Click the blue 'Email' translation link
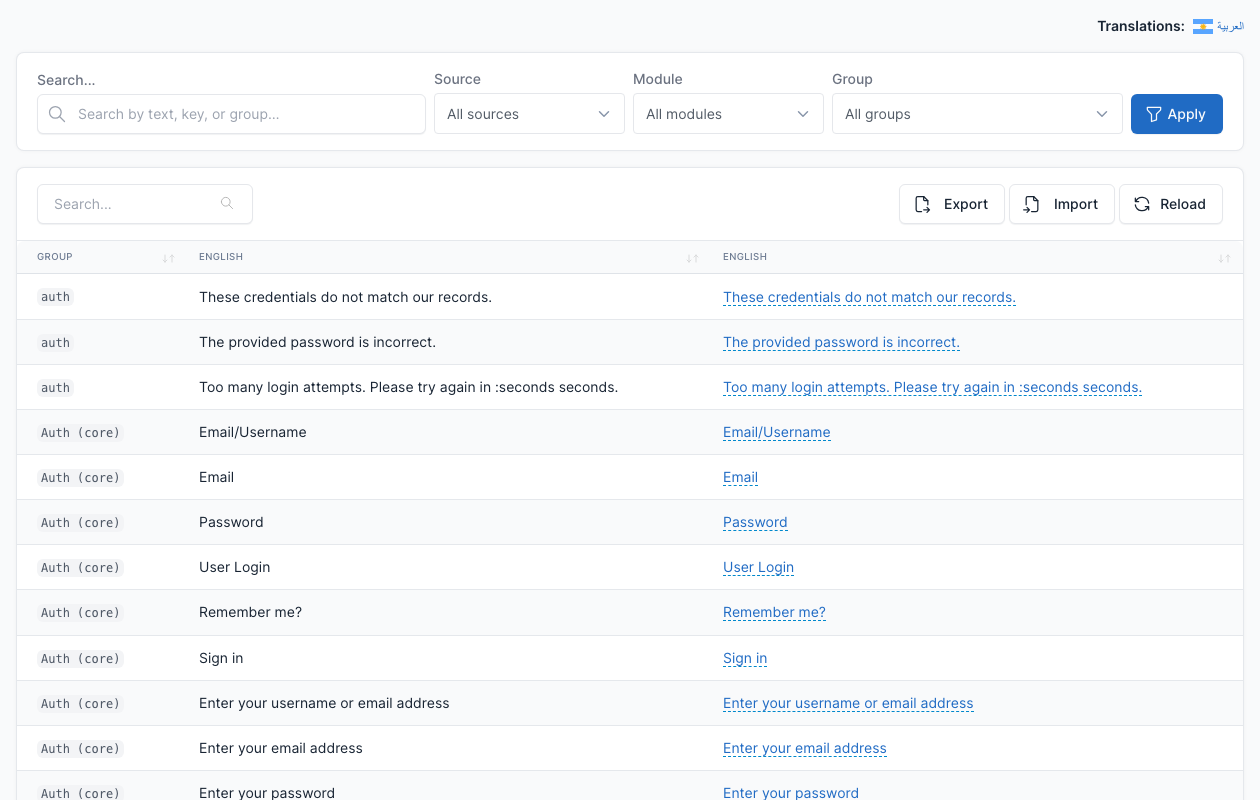The width and height of the screenshot is (1260, 800). 740,477
